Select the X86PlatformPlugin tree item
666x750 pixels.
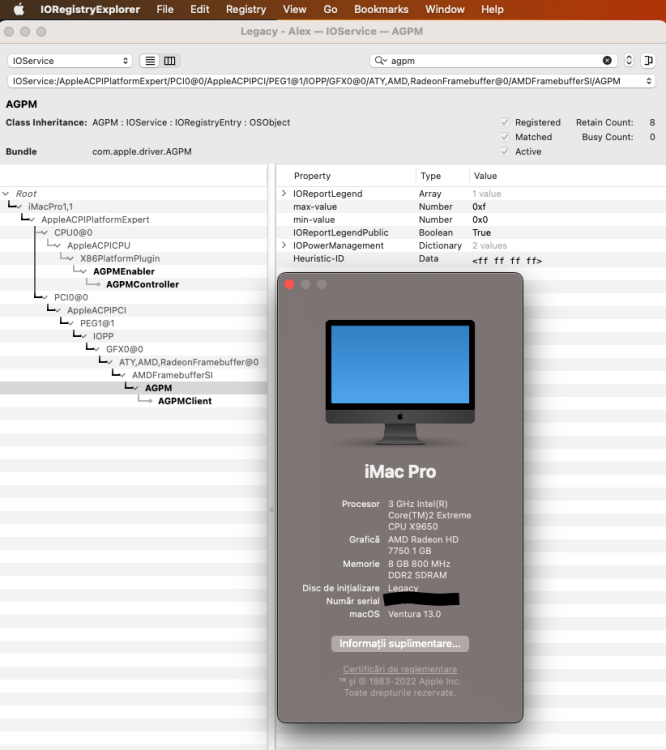[x=120, y=258]
